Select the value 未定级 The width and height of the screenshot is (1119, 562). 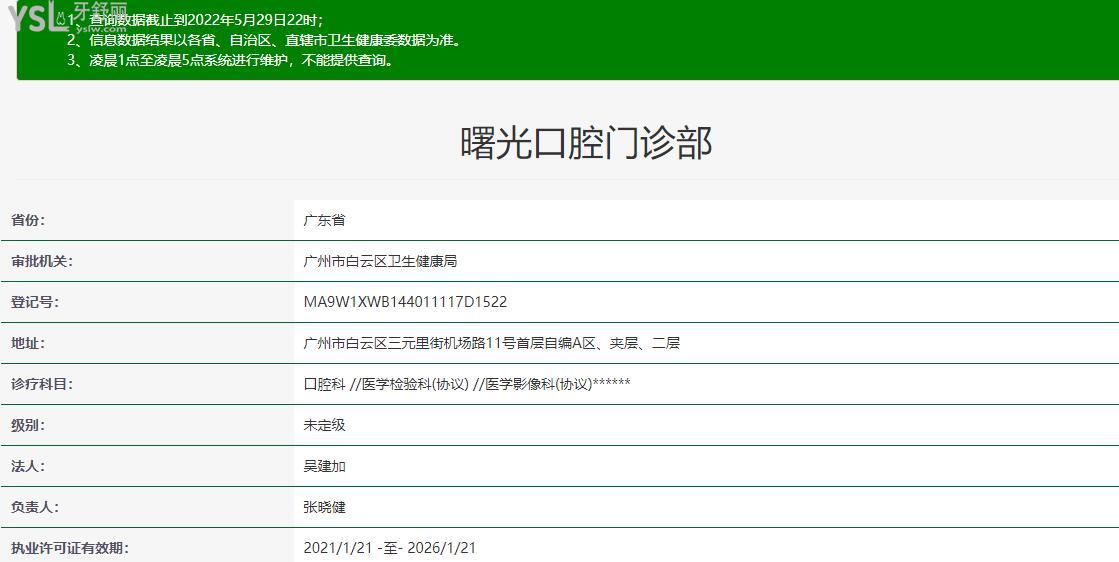324,425
